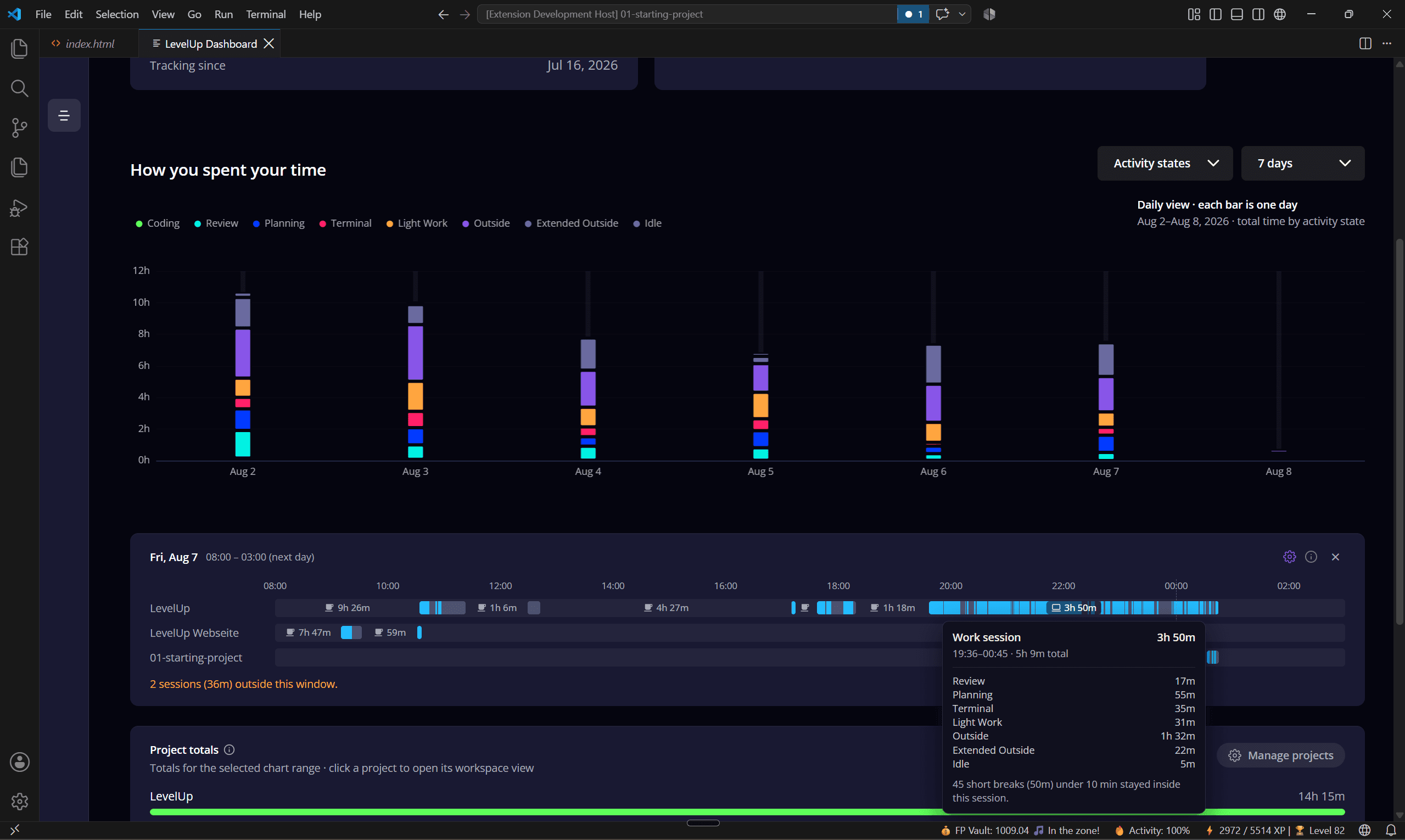Click the 9h 26m break block in LevelUp row
Viewport: 1405px width, 840px height.
(x=347, y=607)
